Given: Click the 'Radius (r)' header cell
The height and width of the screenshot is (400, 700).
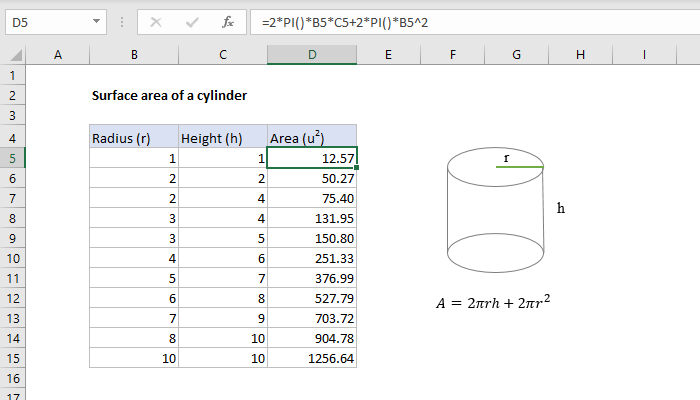Looking at the screenshot, I should pos(134,137).
